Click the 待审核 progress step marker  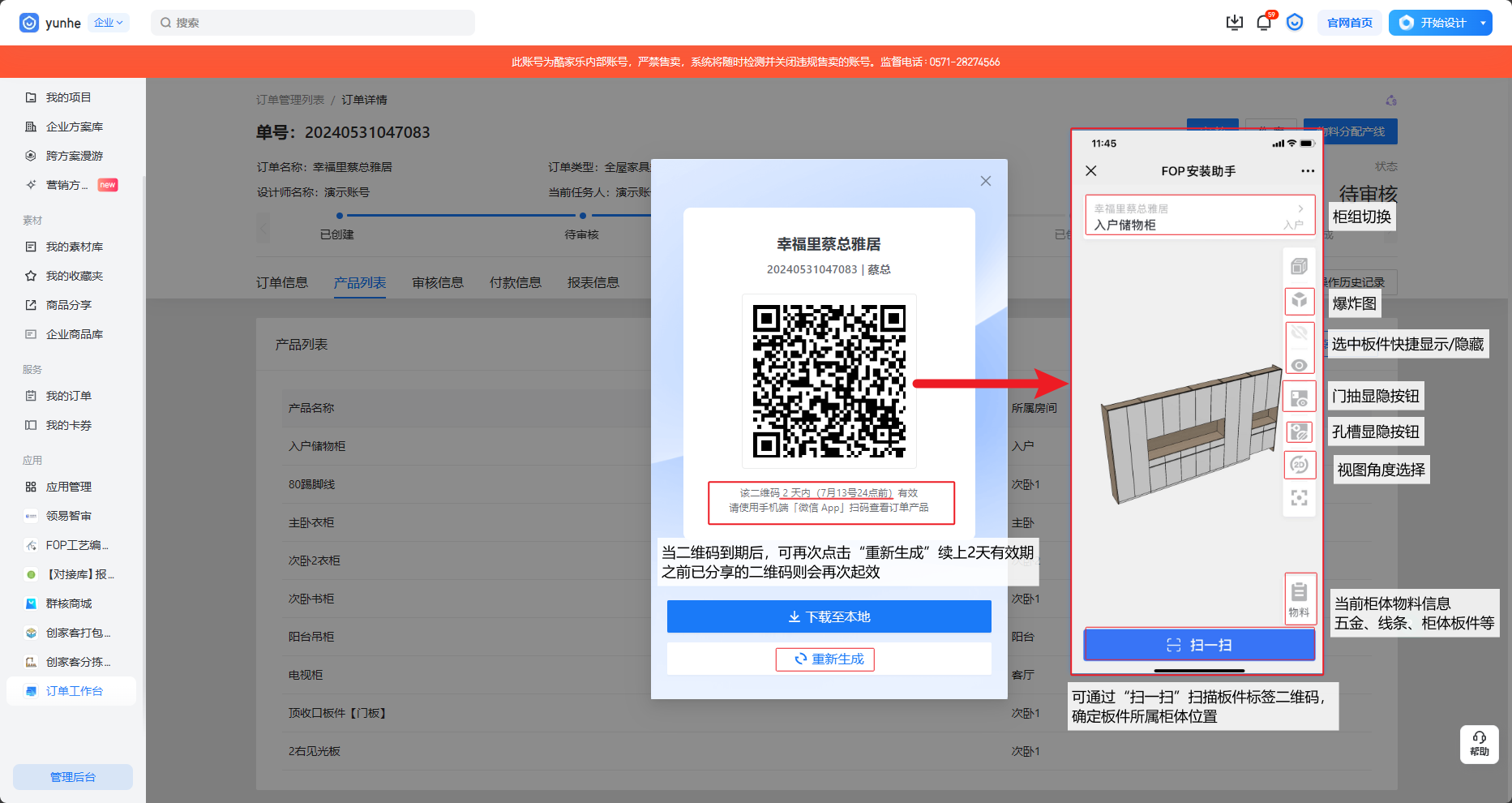point(582,216)
